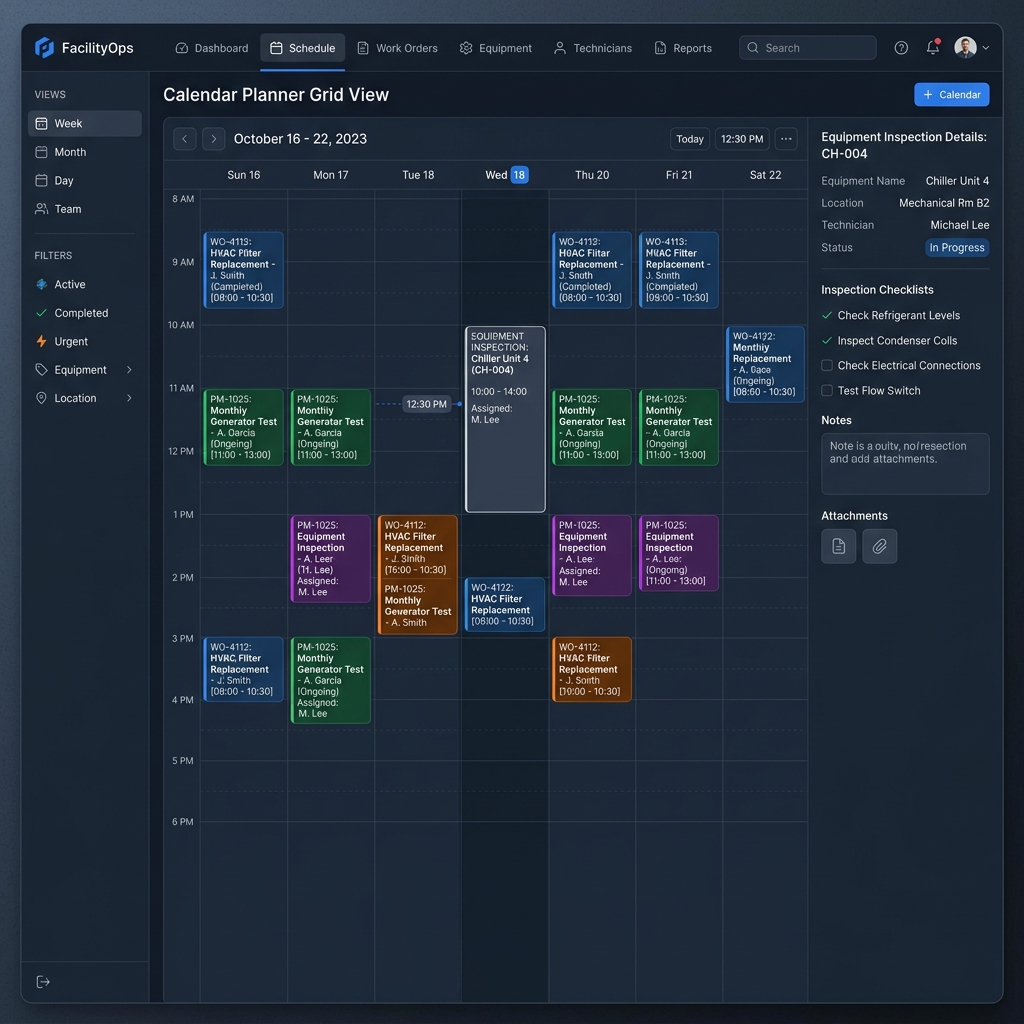Click the help question mark icon

pos(901,48)
